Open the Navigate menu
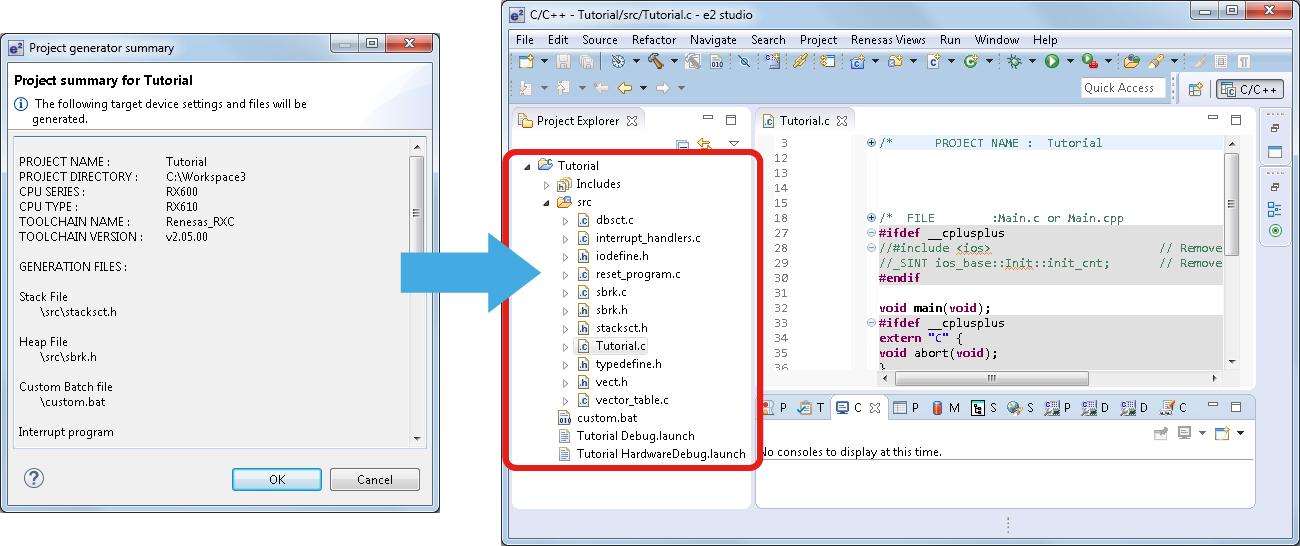 [x=713, y=39]
